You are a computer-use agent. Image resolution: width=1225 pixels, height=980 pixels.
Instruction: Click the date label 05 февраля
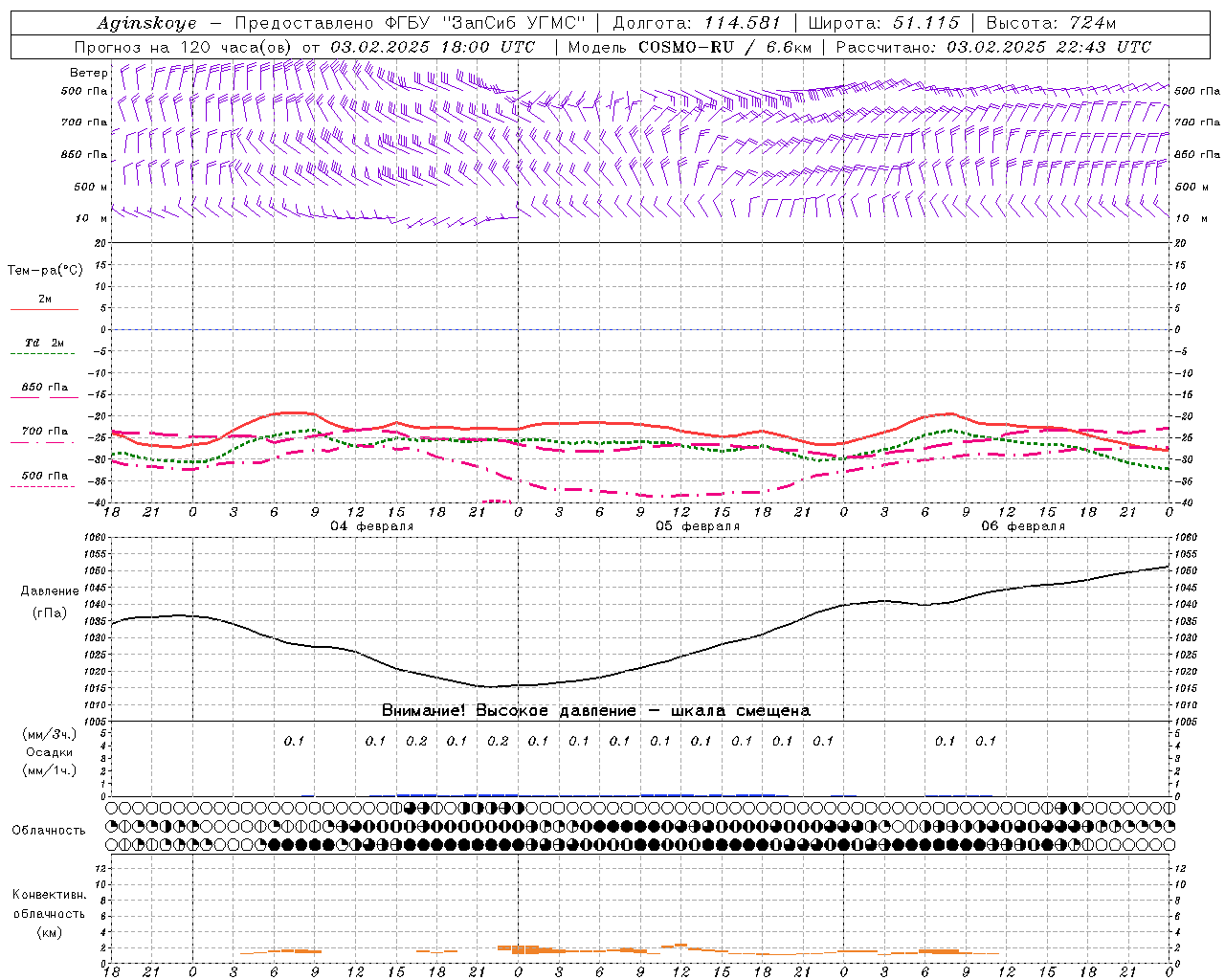tap(698, 526)
